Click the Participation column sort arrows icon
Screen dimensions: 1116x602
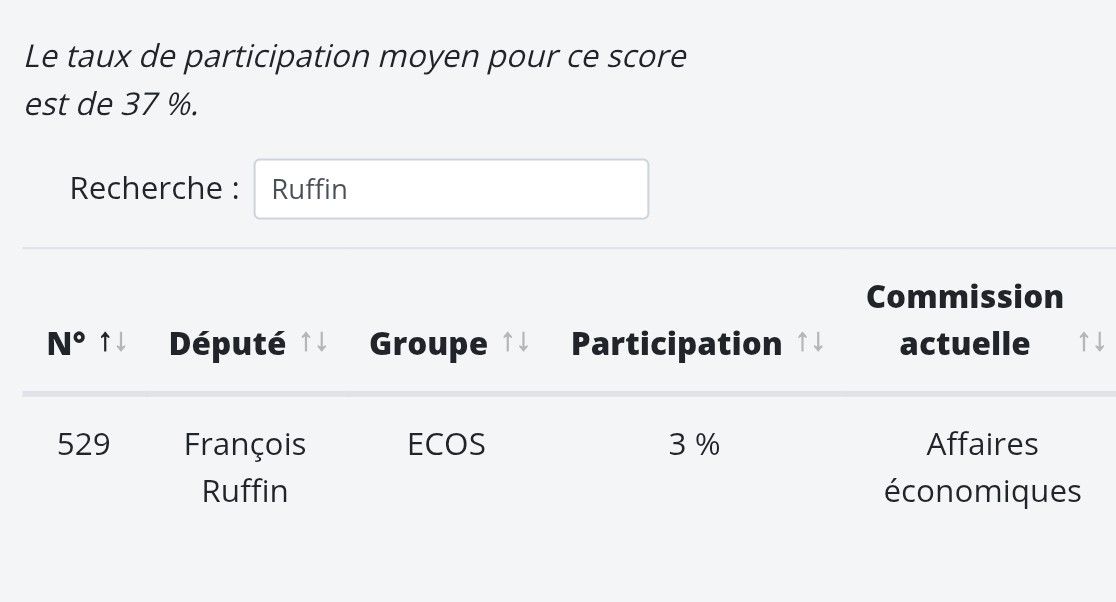pos(811,342)
